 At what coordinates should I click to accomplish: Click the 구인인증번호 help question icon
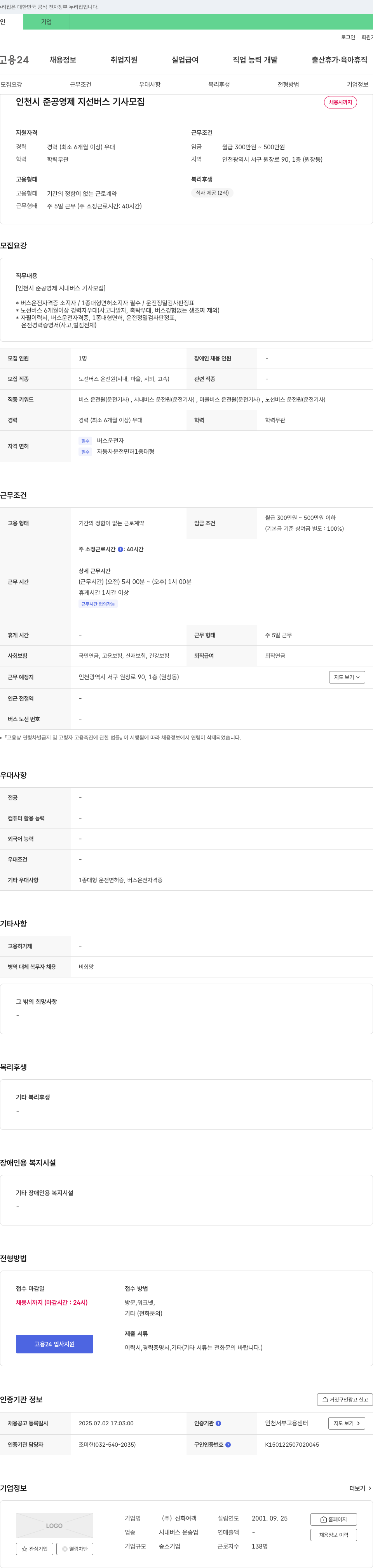(x=228, y=1444)
